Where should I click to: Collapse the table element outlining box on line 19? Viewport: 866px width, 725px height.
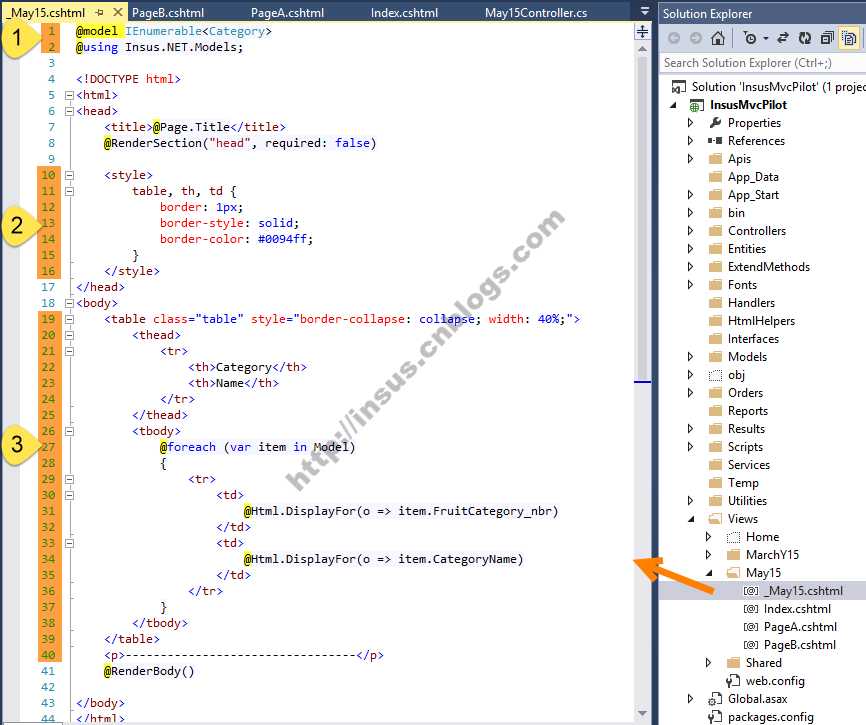[69, 320]
